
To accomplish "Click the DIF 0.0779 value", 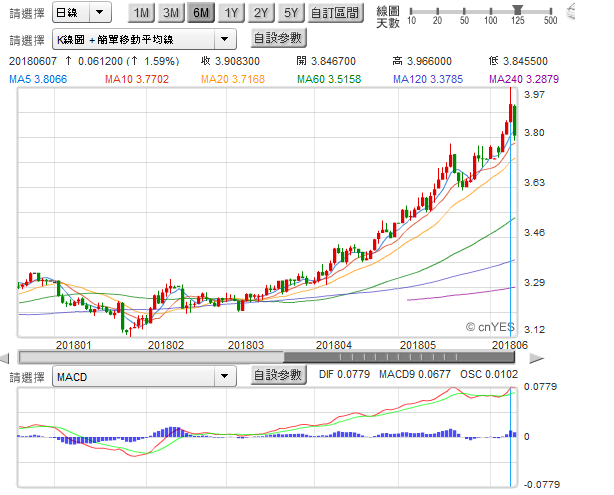I will coord(344,374).
